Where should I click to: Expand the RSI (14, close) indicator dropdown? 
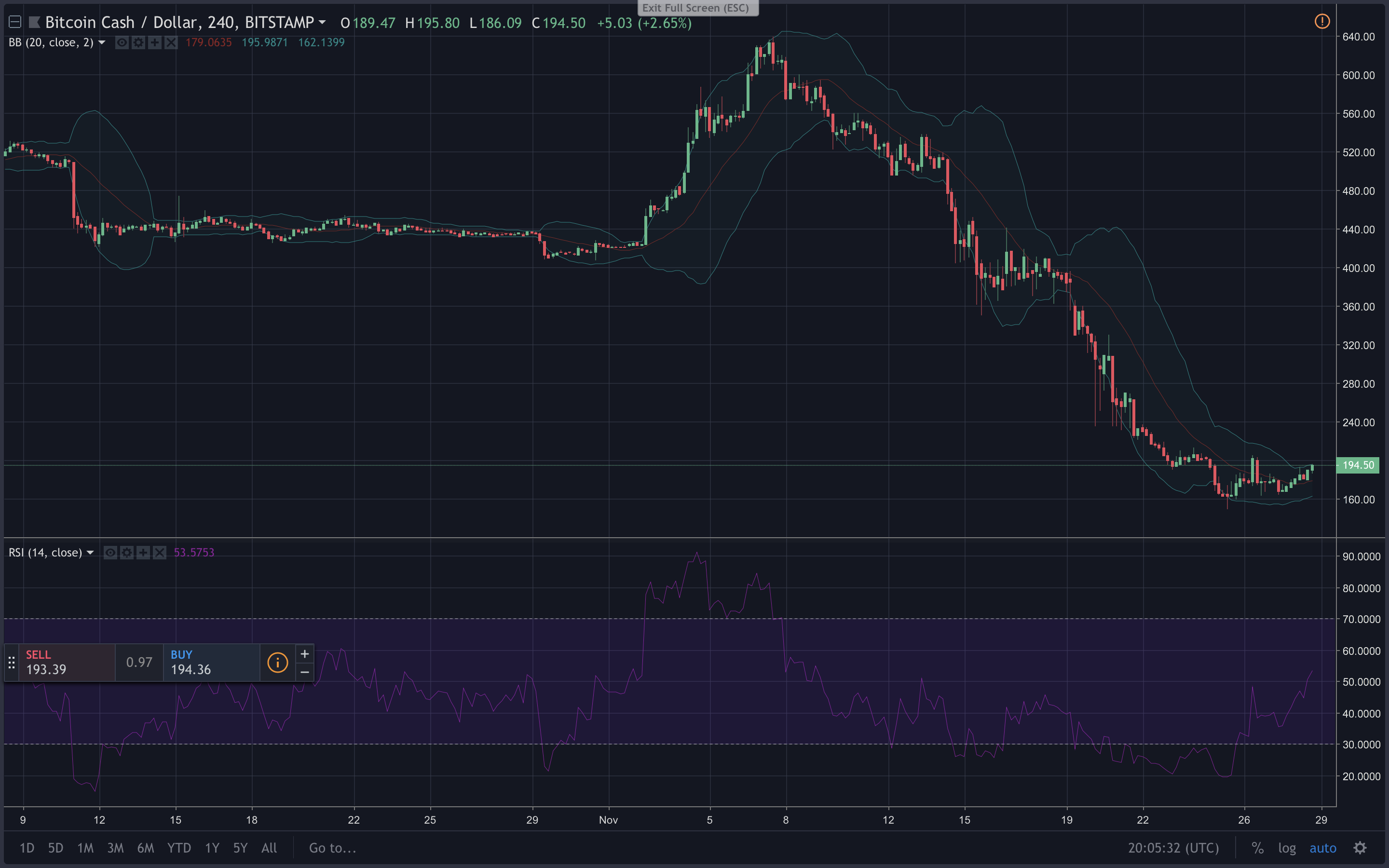coord(90,552)
